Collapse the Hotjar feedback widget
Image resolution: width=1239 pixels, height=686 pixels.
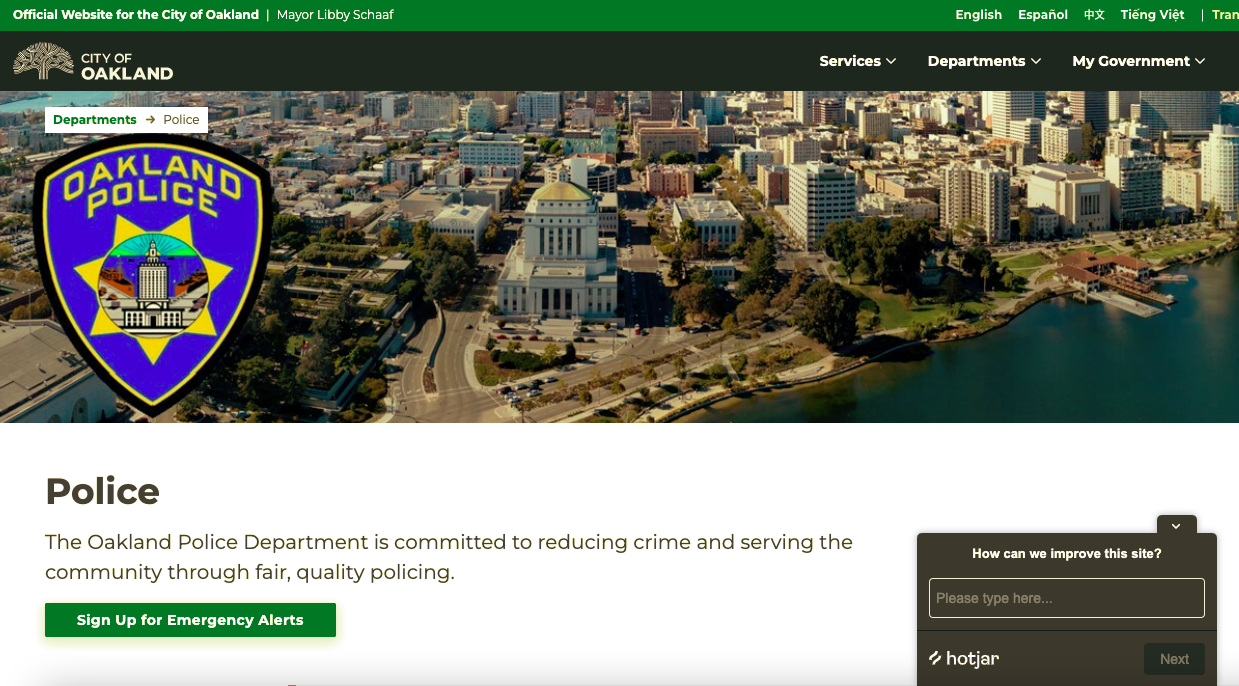coord(1176,525)
